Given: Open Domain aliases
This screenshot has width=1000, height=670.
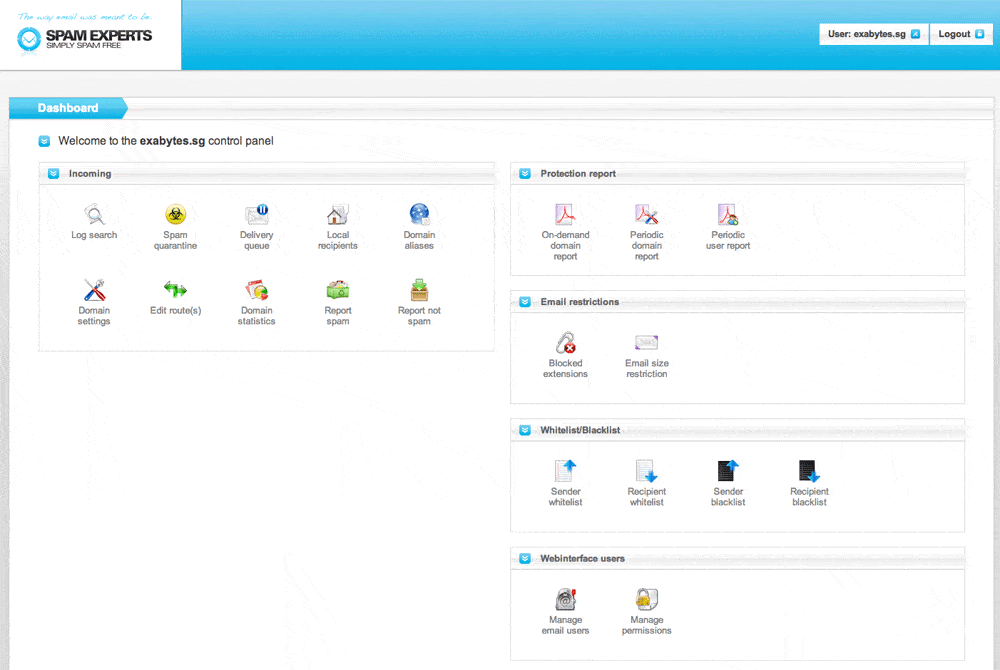Looking at the screenshot, I should (x=419, y=227).
